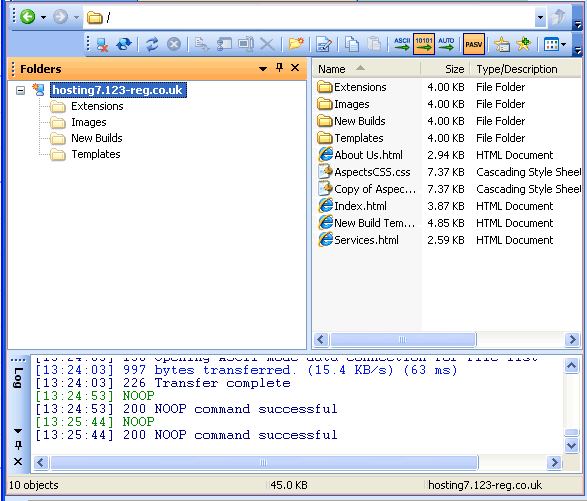
Task: Open the path address dropdown arrow
Action: coord(540,17)
